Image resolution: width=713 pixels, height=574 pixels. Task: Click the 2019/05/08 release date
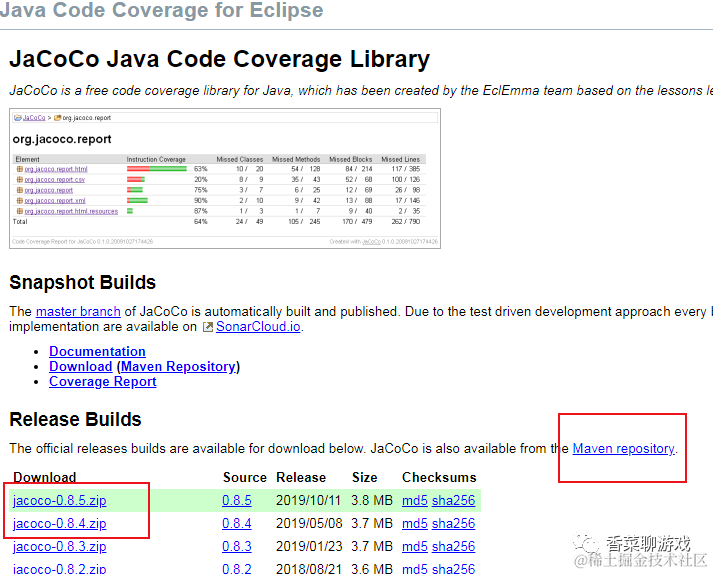pos(309,524)
